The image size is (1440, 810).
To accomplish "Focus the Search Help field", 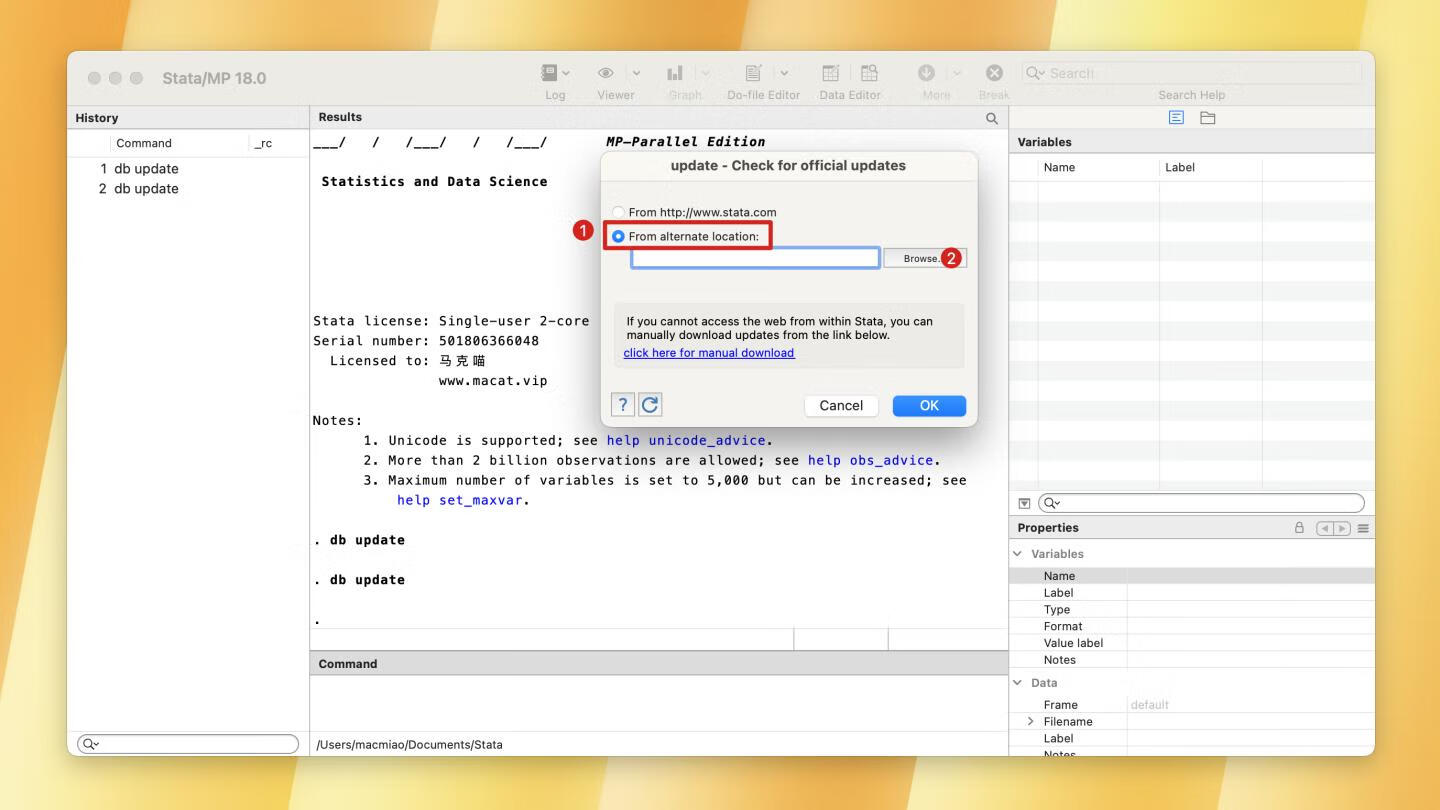I will click(1191, 73).
